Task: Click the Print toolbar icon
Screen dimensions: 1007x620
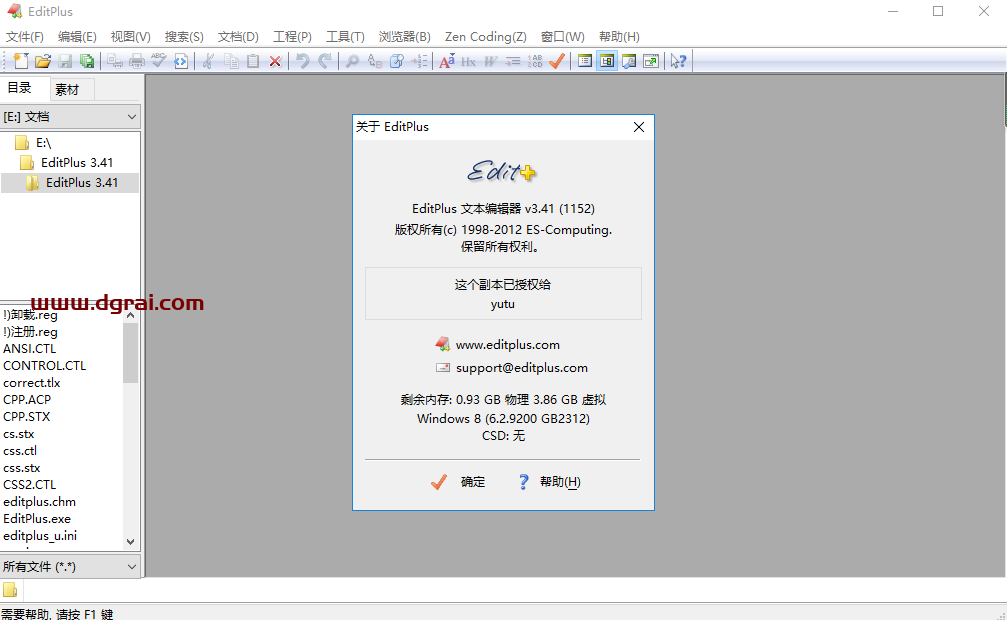Action: [137, 61]
